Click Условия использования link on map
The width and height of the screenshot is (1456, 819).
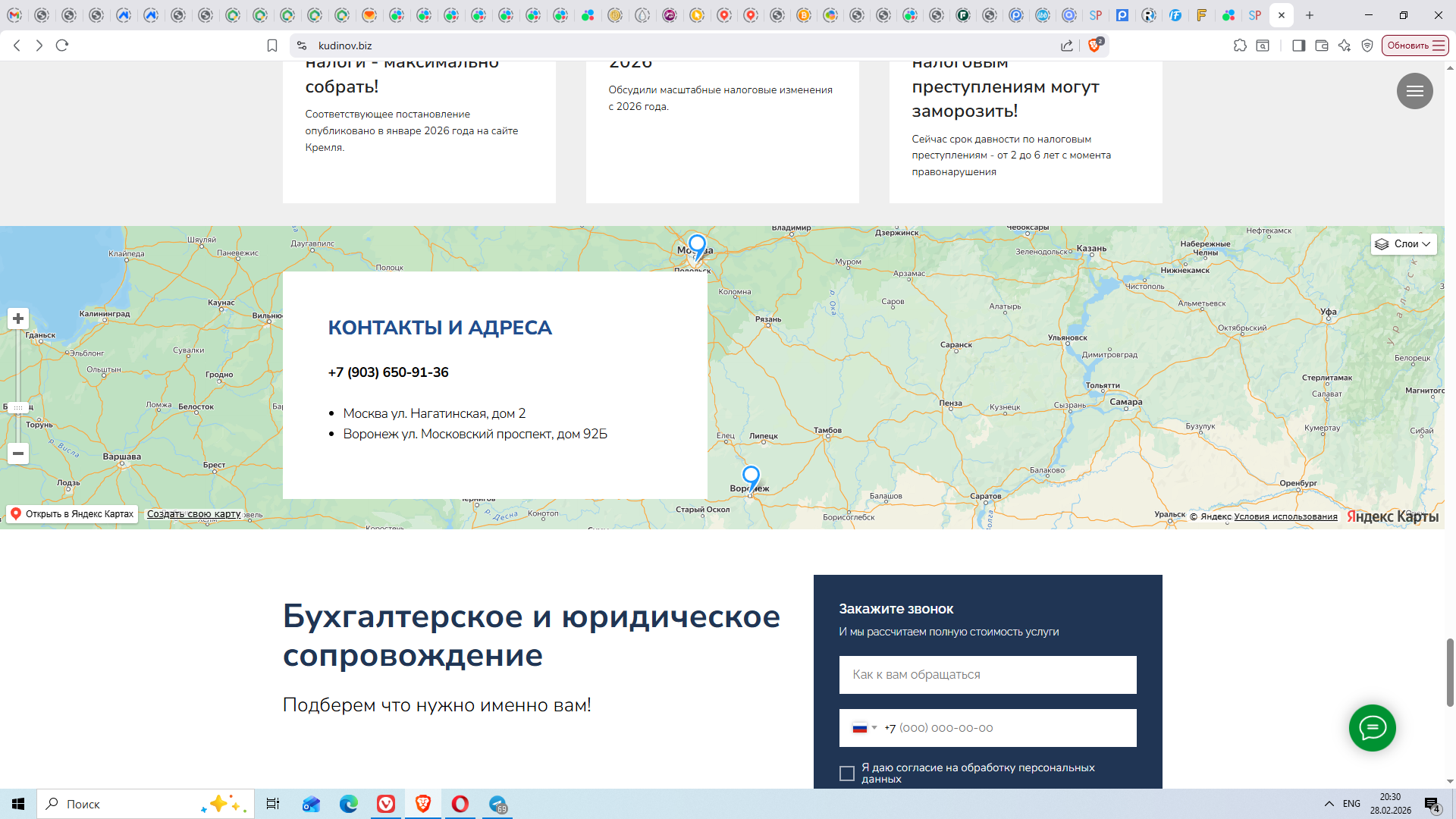[x=1285, y=516]
